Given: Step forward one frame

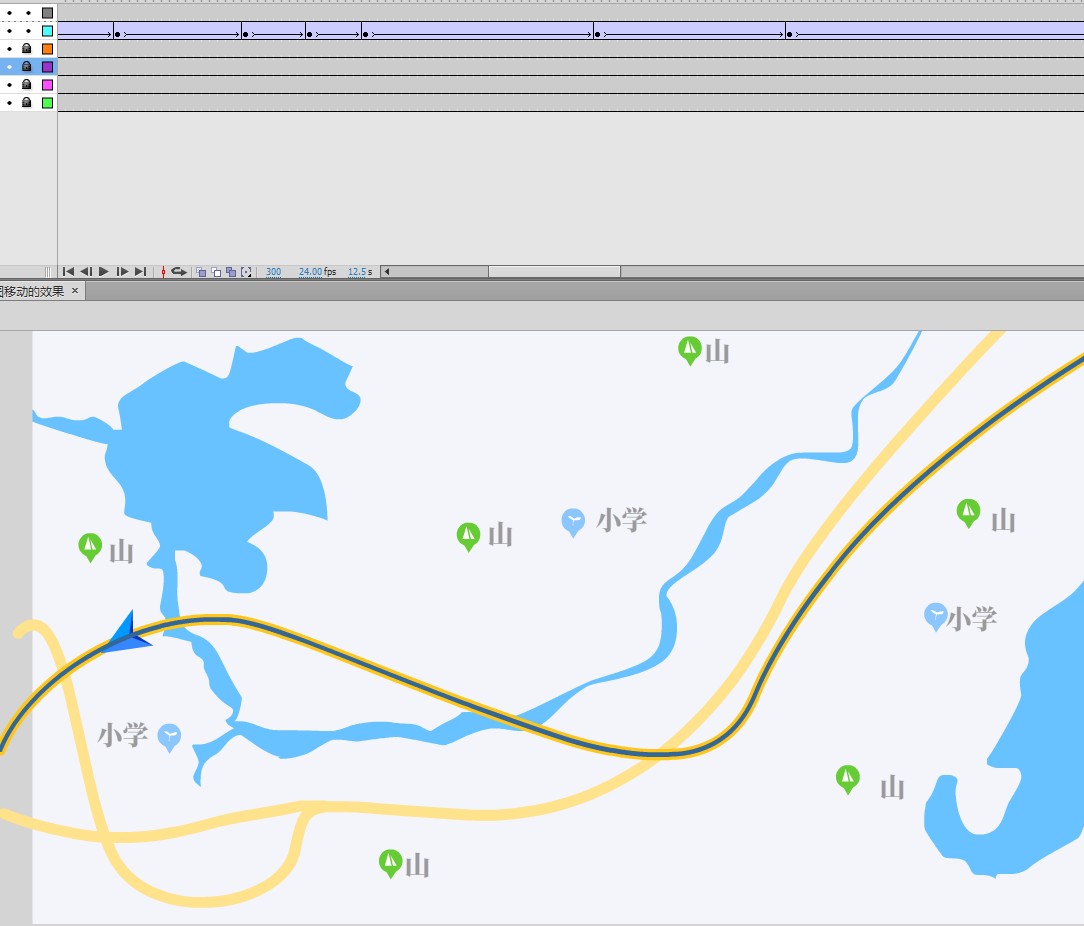Looking at the screenshot, I should click(122, 272).
